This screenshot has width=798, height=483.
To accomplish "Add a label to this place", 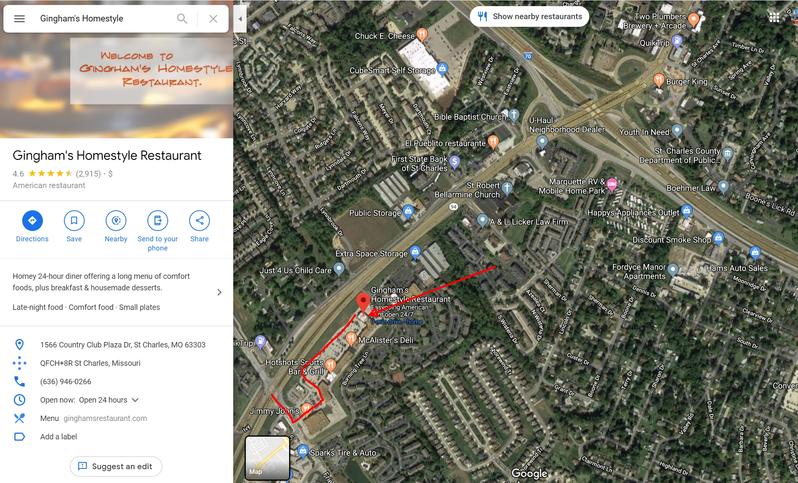I will pos(59,437).
